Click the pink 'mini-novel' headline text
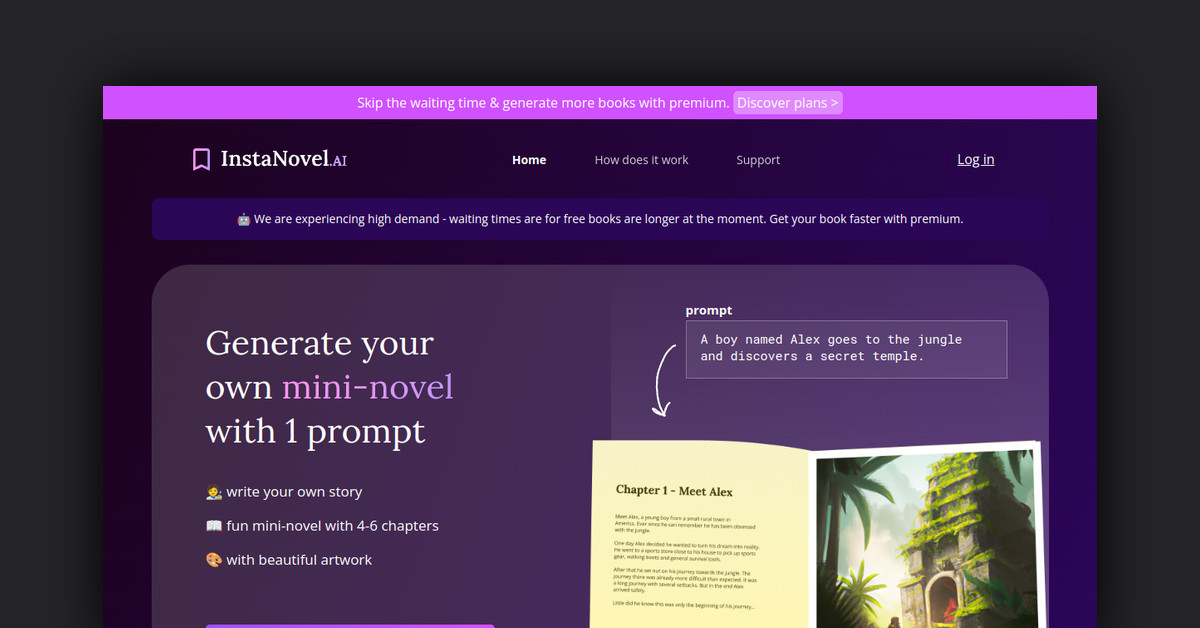Screen dimensions: 1200x628 [367, 387]
